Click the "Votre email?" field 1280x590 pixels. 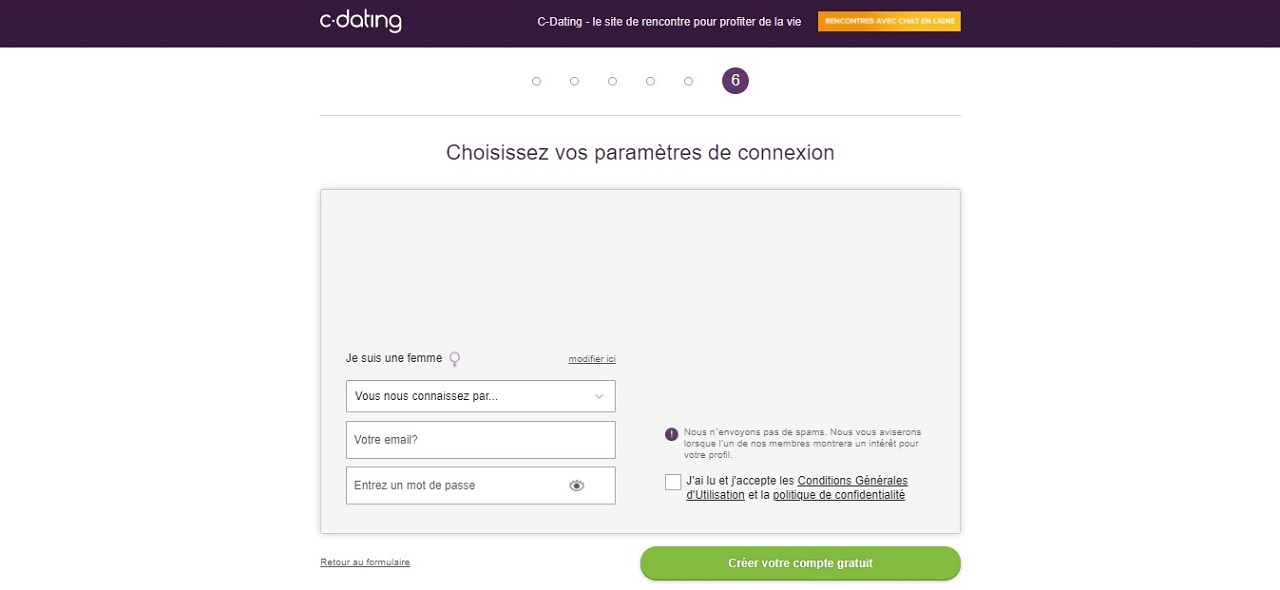[x=480, y=440]
